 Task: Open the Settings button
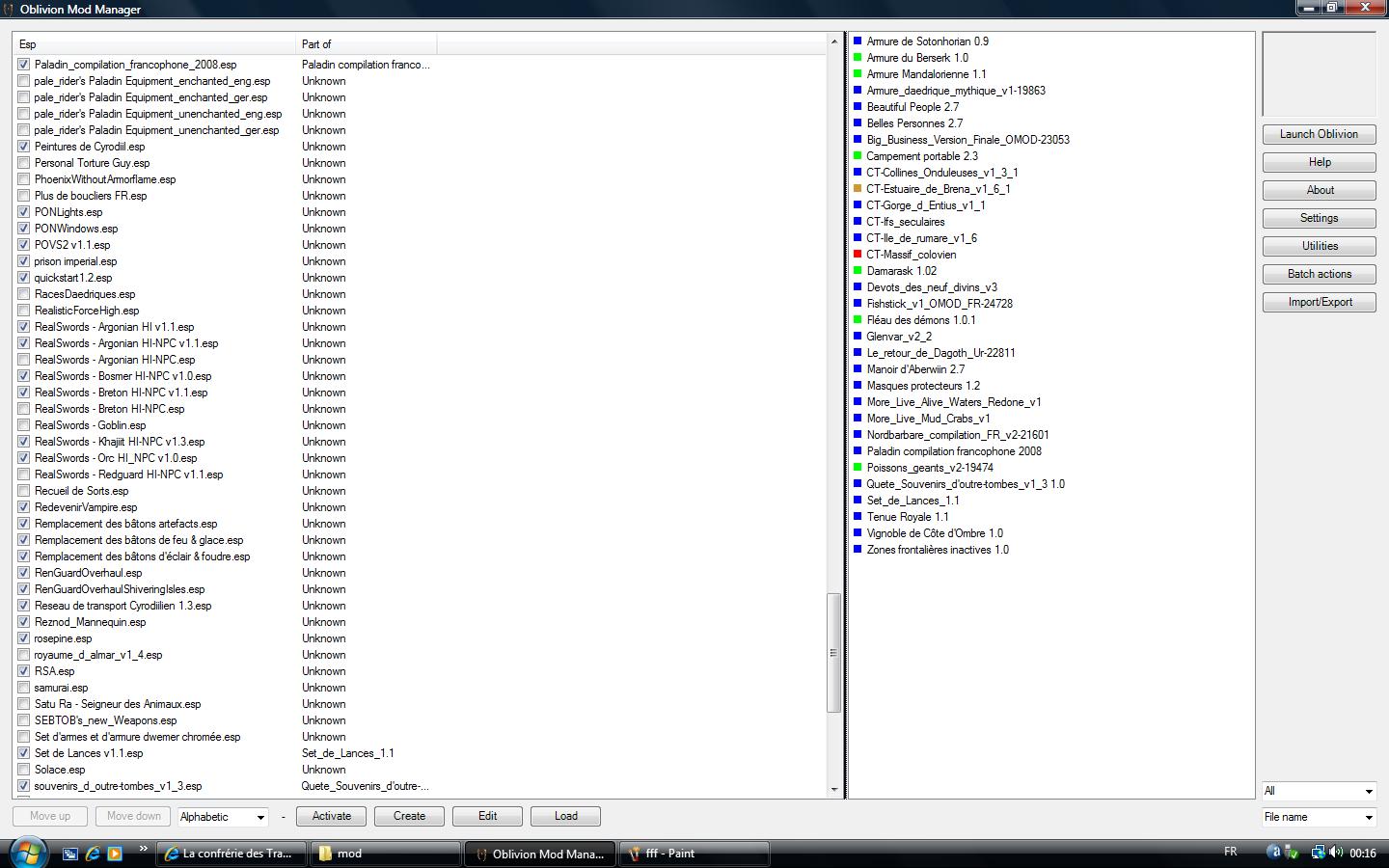(1319, 219)
